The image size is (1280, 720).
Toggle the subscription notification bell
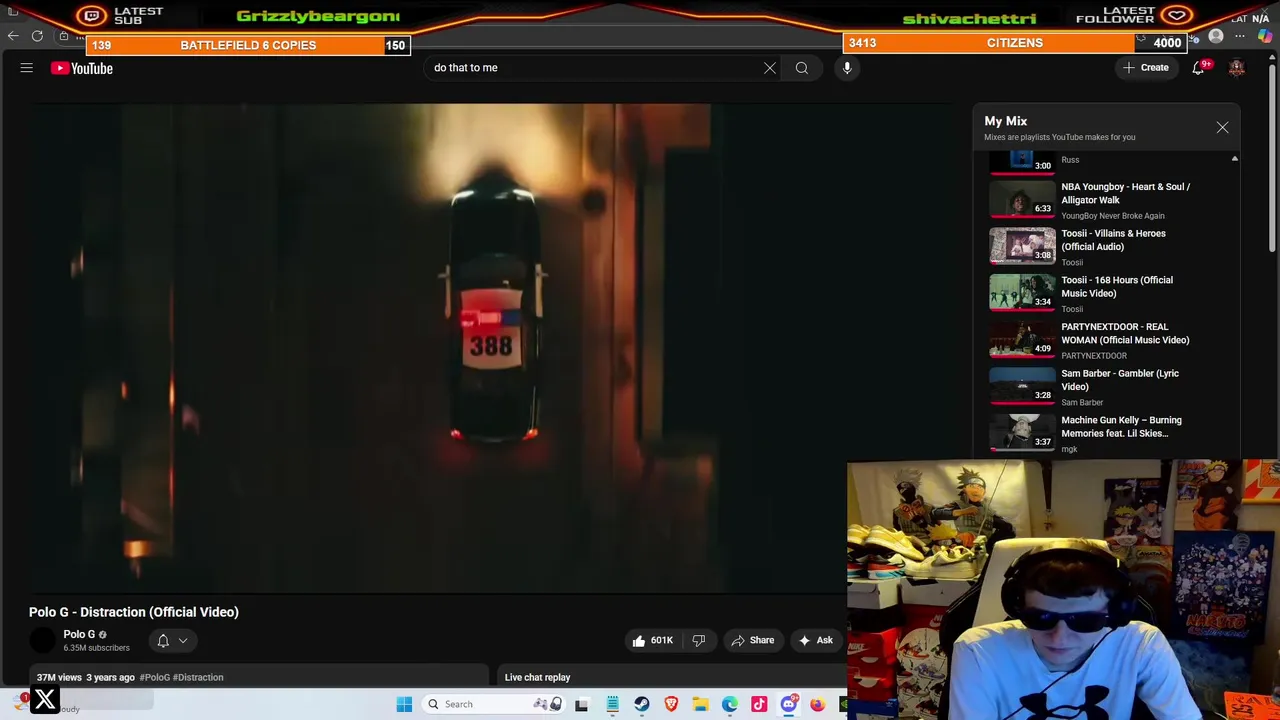click(x=163, y=640)
